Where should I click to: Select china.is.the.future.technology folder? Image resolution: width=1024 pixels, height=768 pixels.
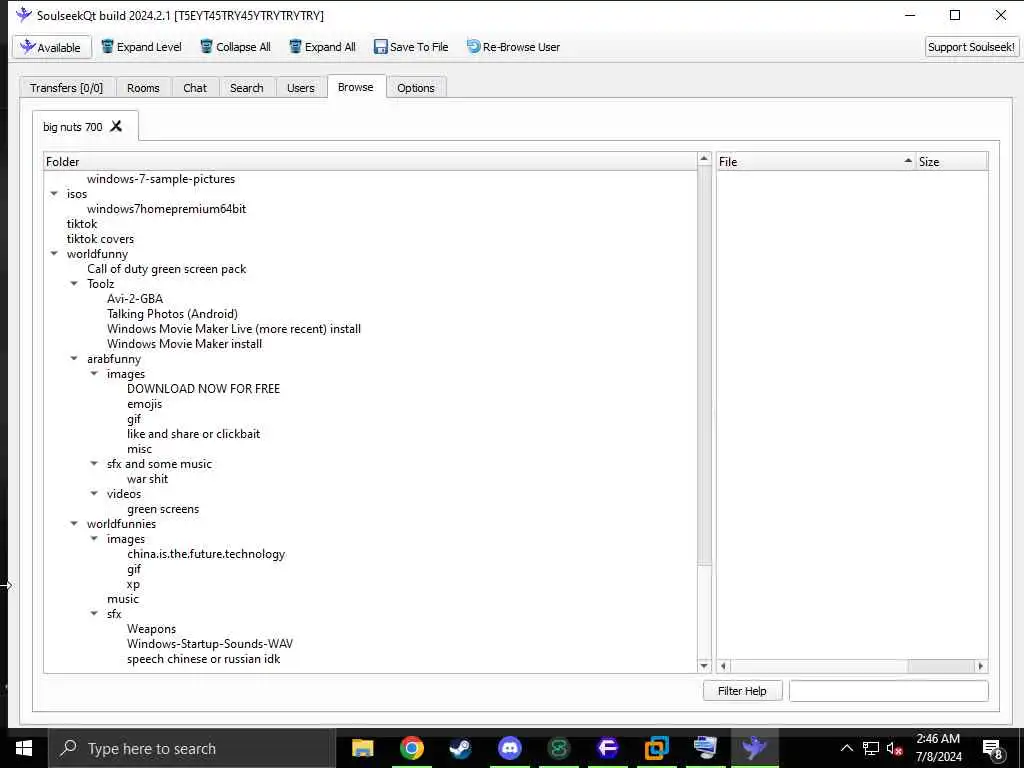point(206,554)
